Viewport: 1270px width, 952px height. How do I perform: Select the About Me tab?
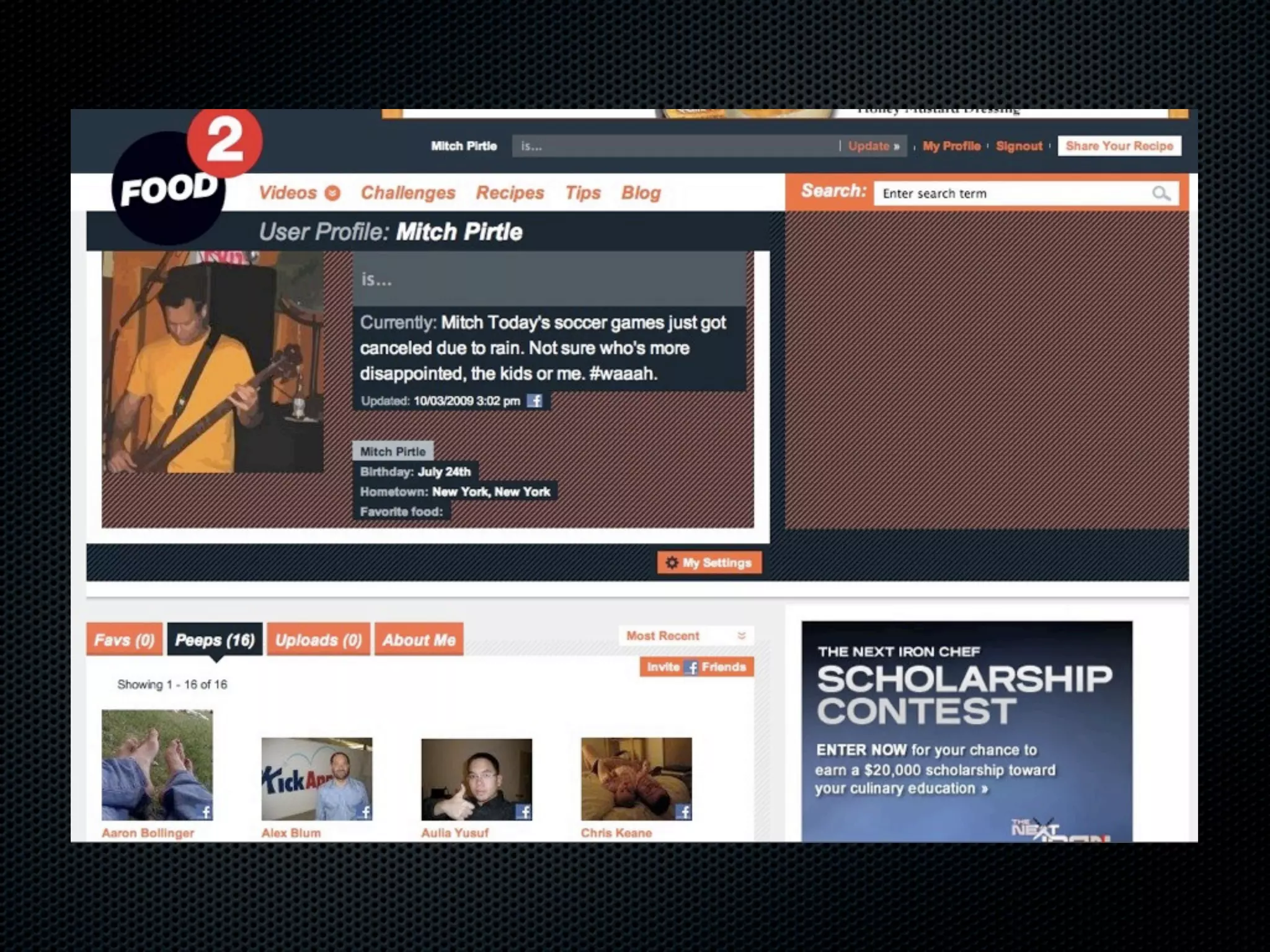(419, 640)
